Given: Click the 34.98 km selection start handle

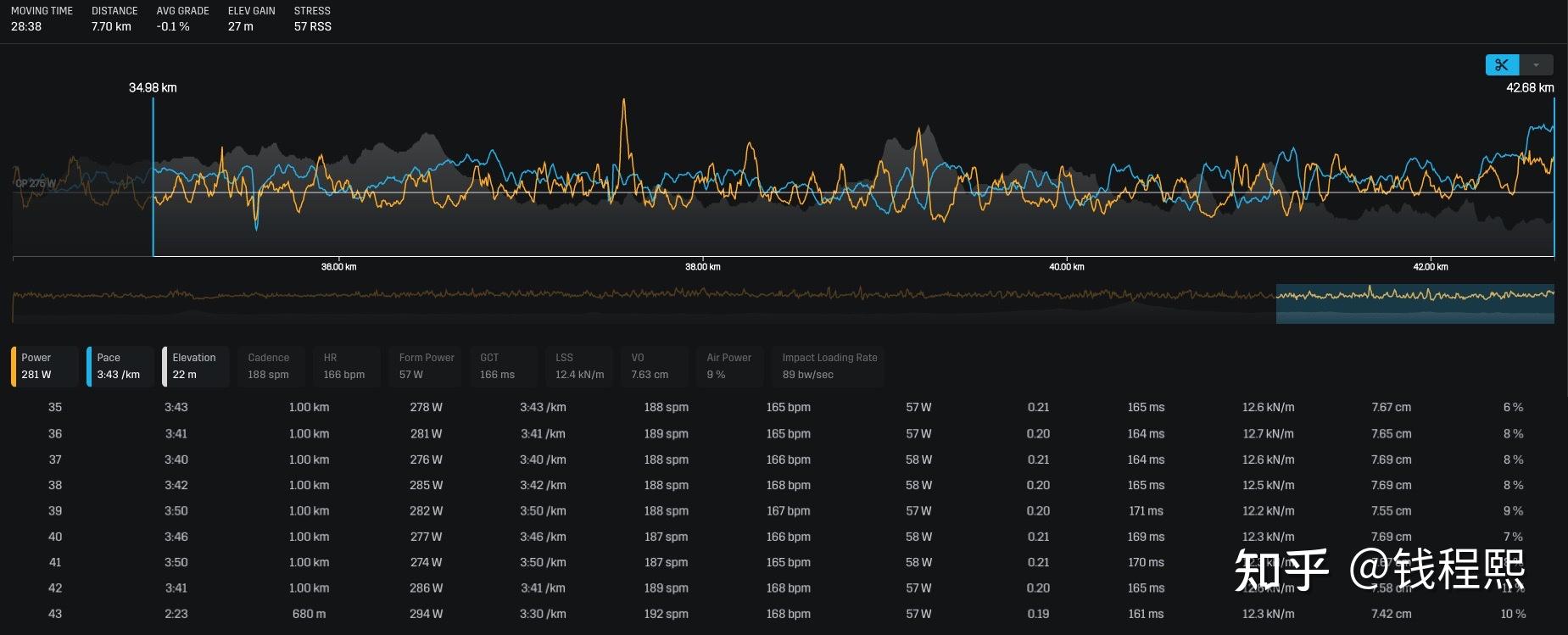Looking at the screenshot, I should click(153, 176).
